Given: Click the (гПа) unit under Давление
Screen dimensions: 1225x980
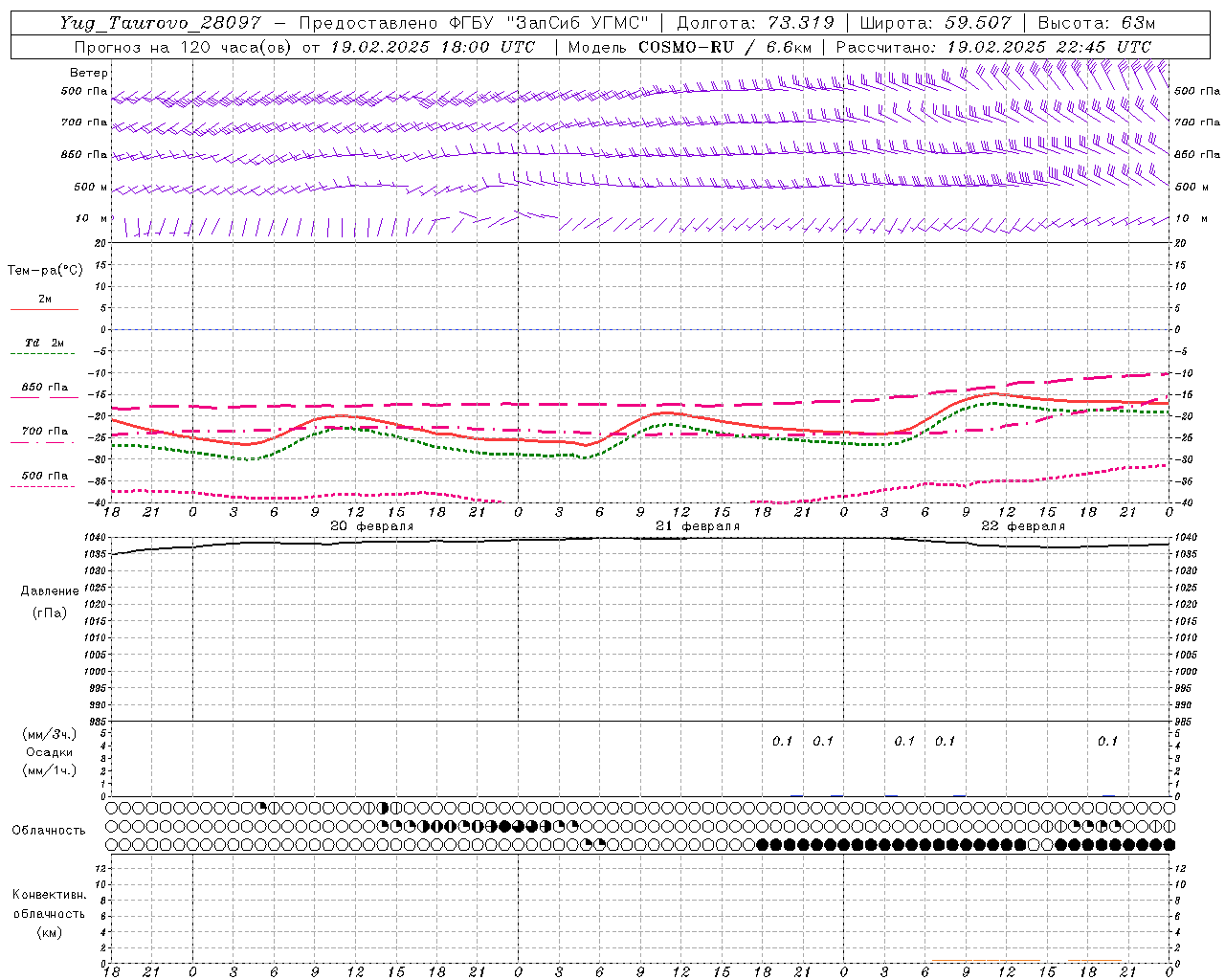Looking at the screenshot, I should [50, 612].
